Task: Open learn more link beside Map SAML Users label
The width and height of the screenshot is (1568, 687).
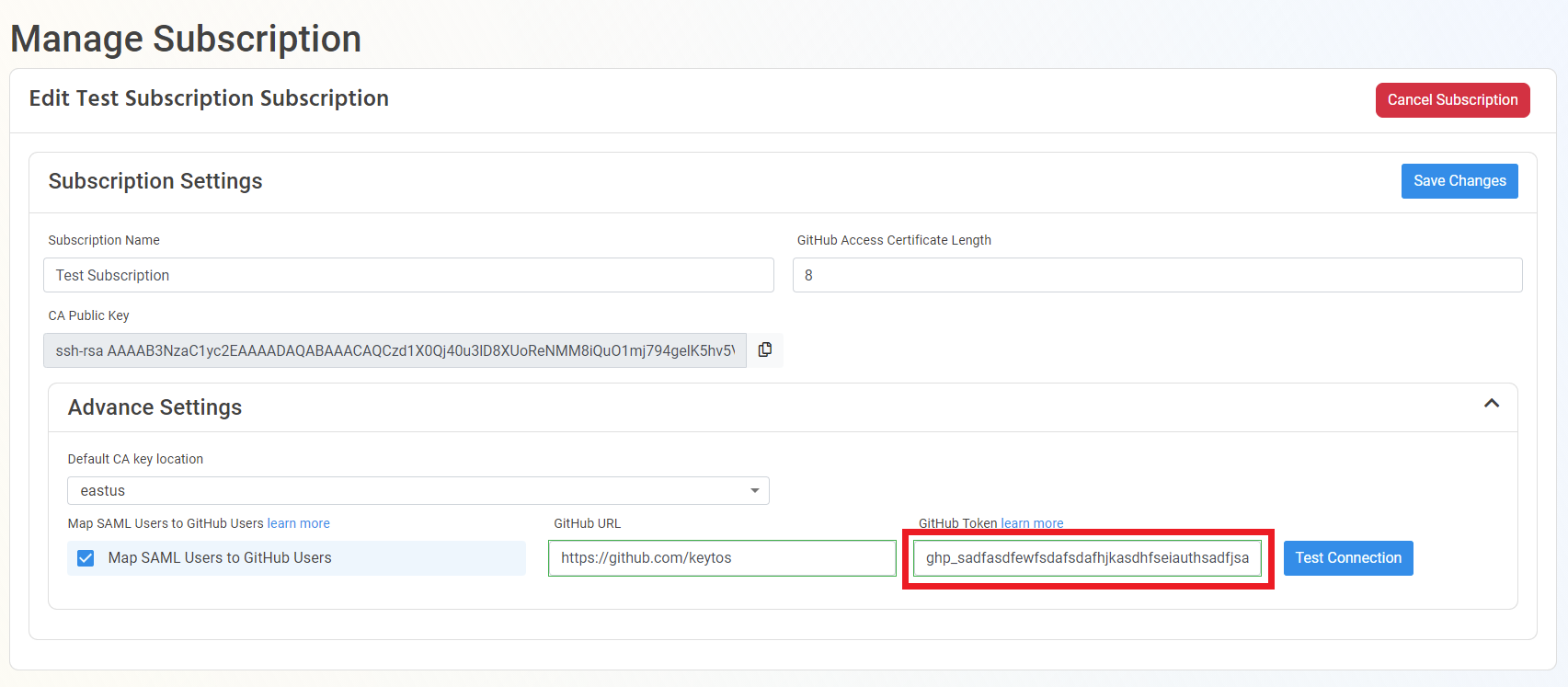Action: 299,523
